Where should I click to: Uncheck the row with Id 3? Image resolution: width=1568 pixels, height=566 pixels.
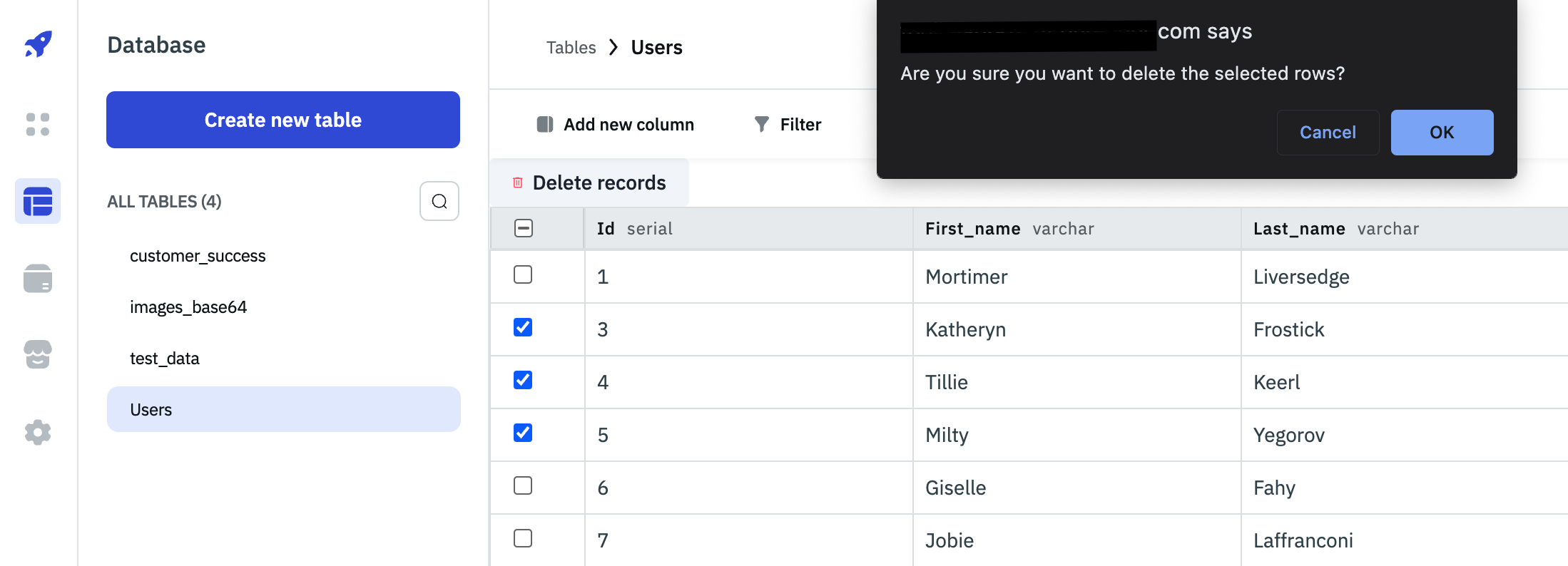(x=523, y=327)
